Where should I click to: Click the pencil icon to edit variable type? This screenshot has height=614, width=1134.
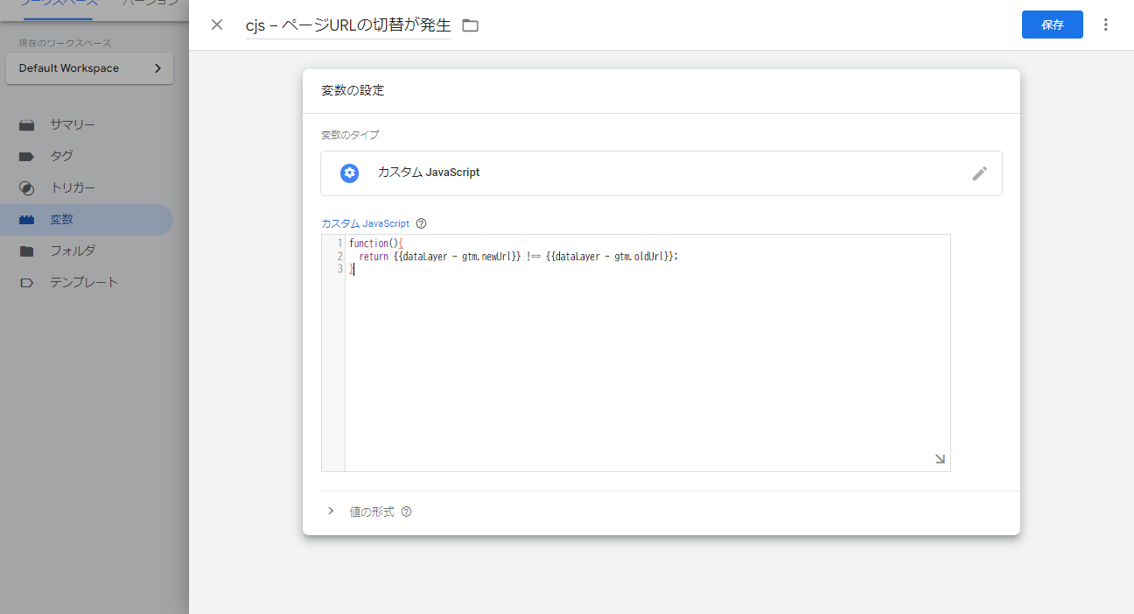pos(979,173)
